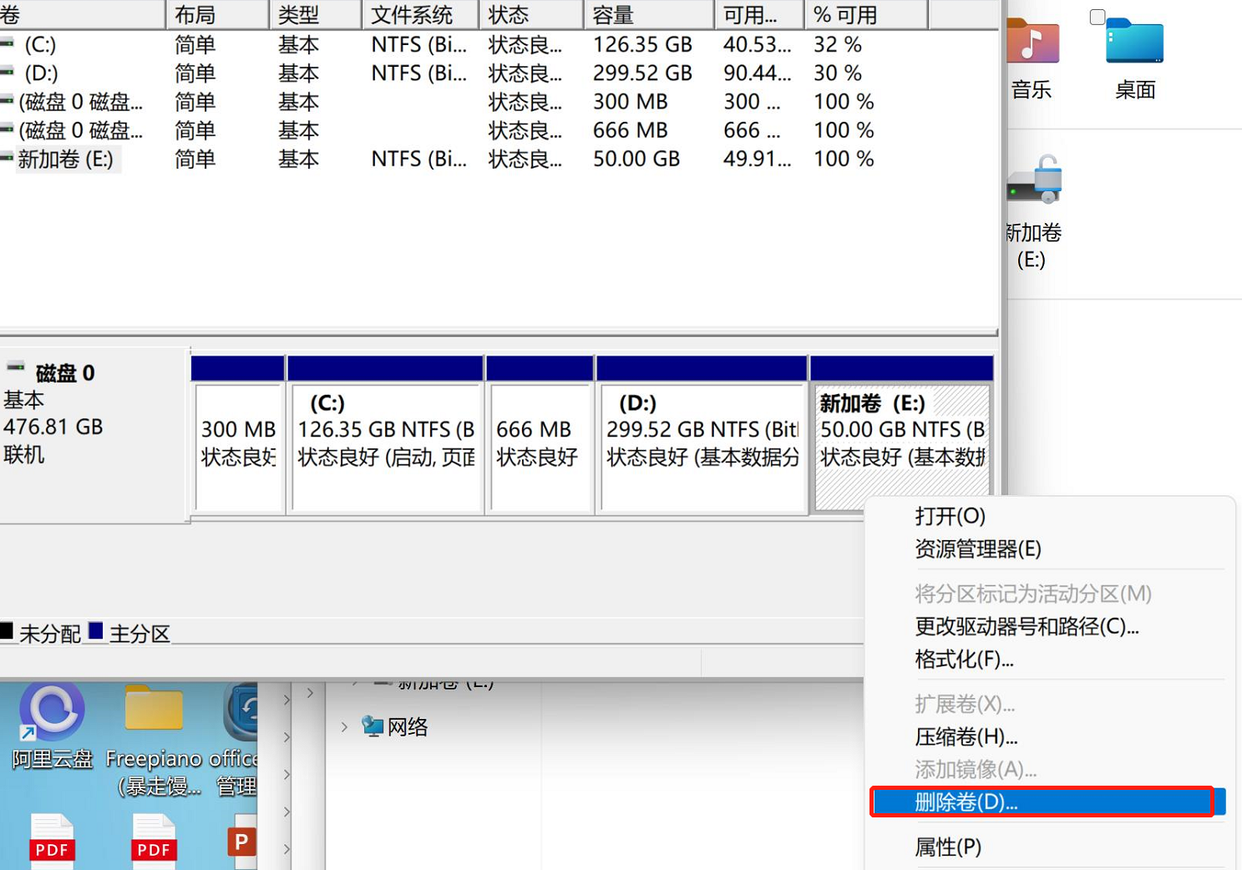Select the Freepiano folder on the desktop
The height and width of the screenshot is (870, 1242).
pyautogui.click(x=154, y=740)
